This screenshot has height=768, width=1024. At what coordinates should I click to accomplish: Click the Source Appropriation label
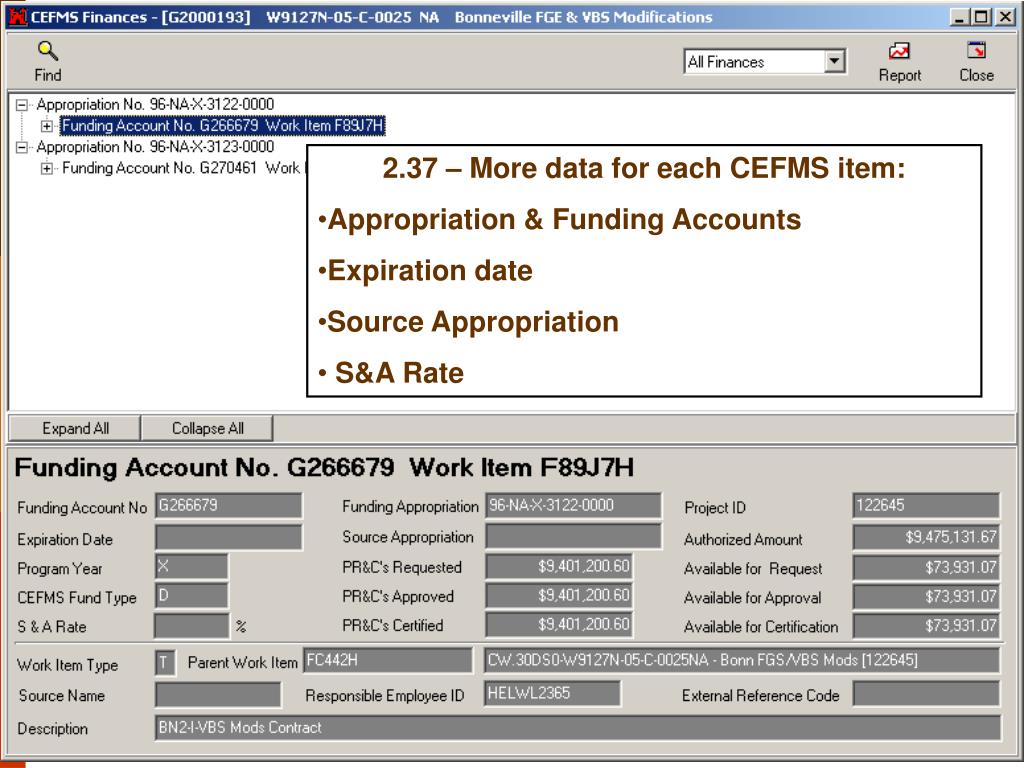(408, 537)
